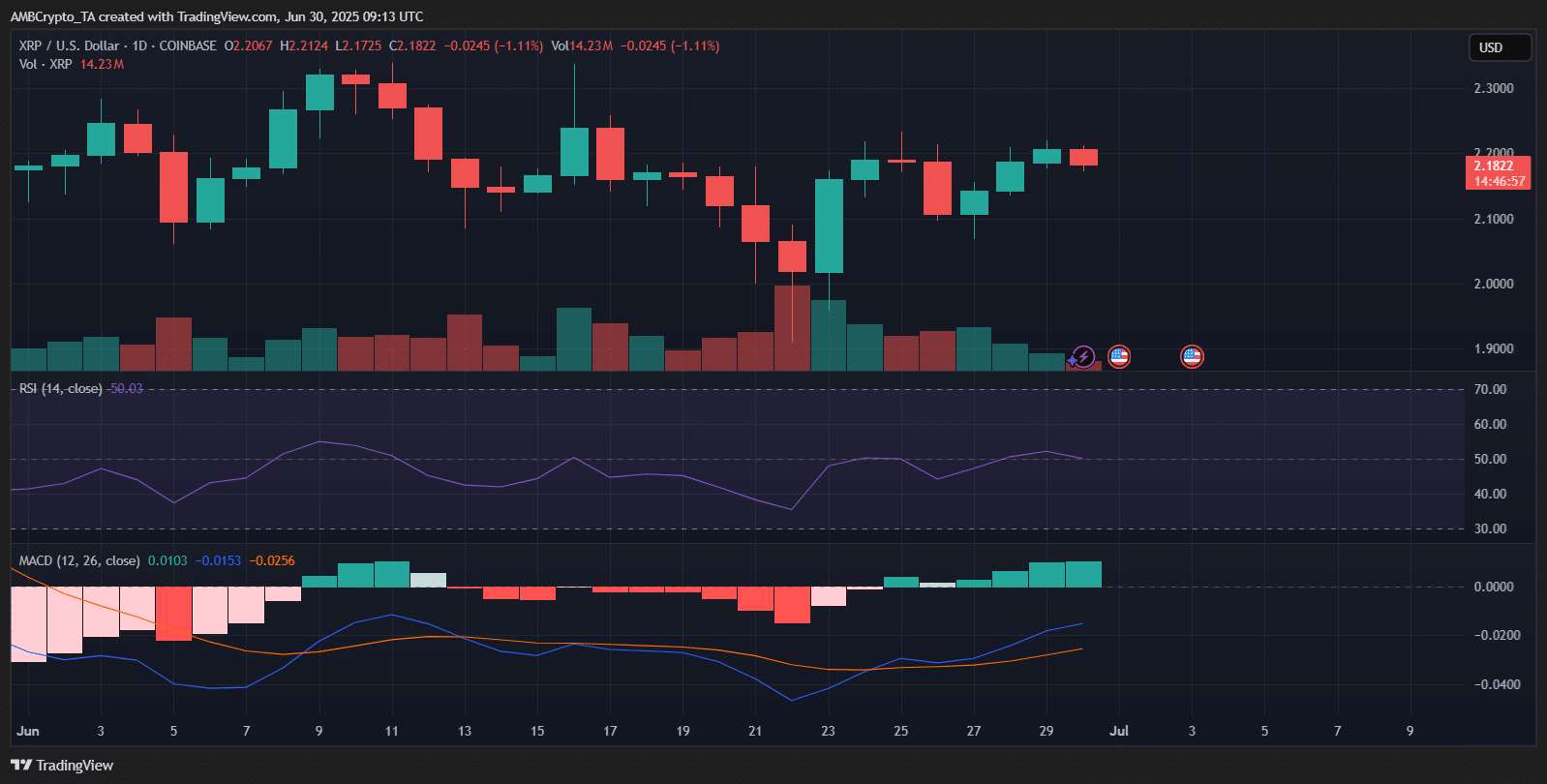Click the low value L2.1725
This screenshot has width=1547, height=784.
click(358, 45)
